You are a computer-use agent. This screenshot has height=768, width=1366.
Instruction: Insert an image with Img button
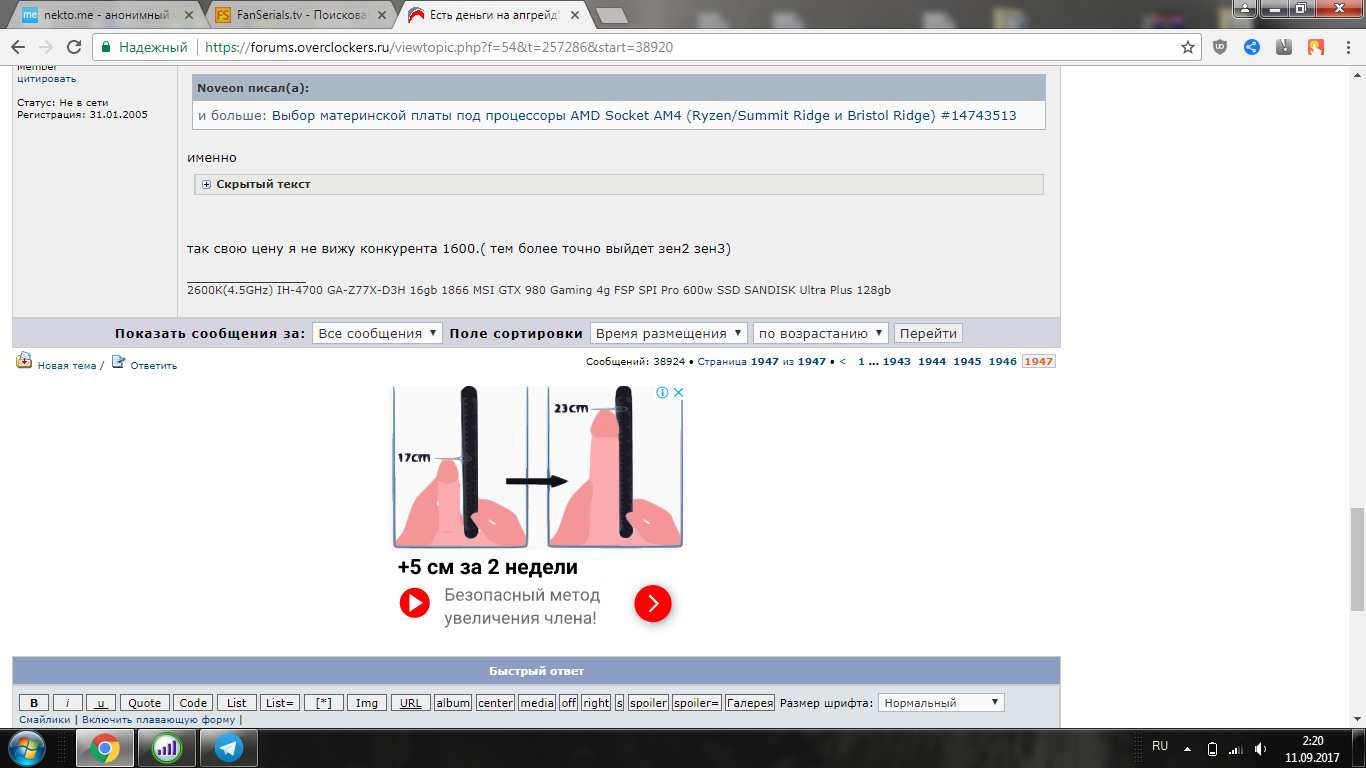coord(367,703)
